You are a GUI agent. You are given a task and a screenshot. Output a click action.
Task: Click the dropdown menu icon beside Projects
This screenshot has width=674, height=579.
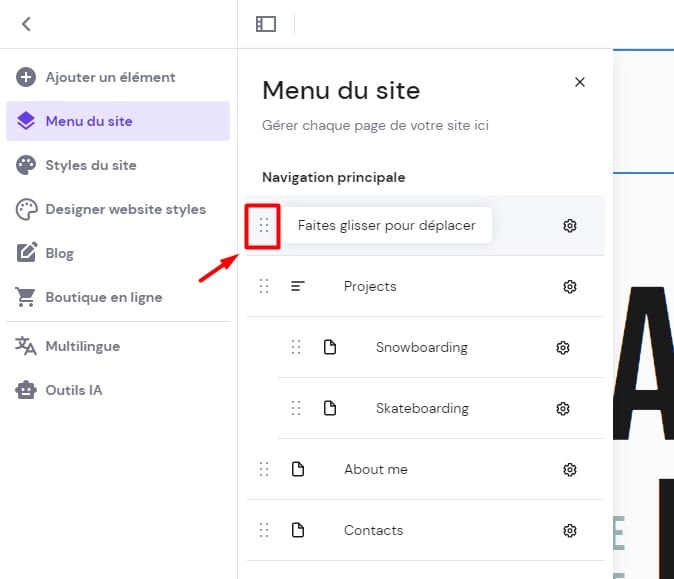(x=297, y=286)
